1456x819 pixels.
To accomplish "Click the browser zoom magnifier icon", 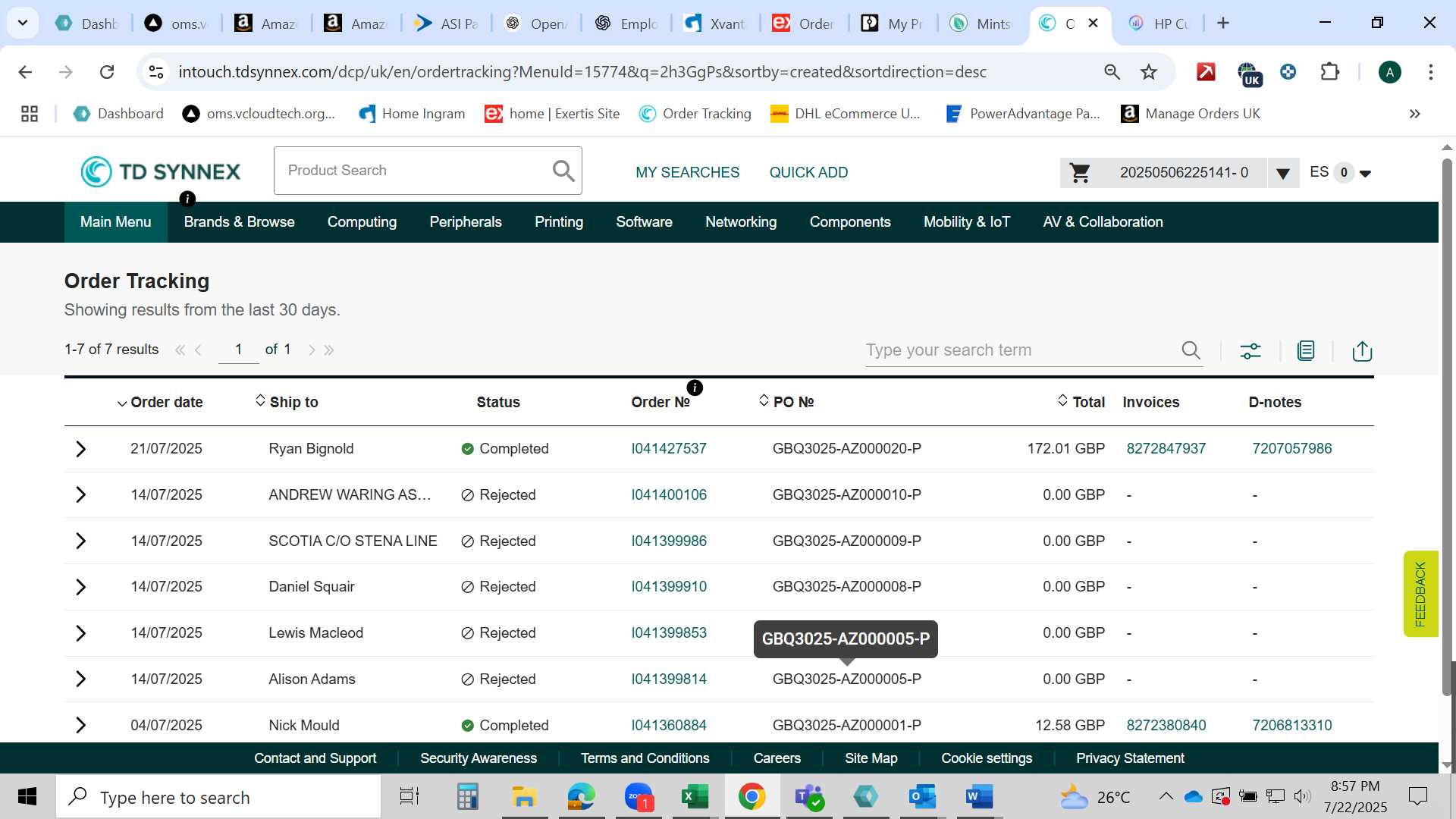I will point(1112,72).
